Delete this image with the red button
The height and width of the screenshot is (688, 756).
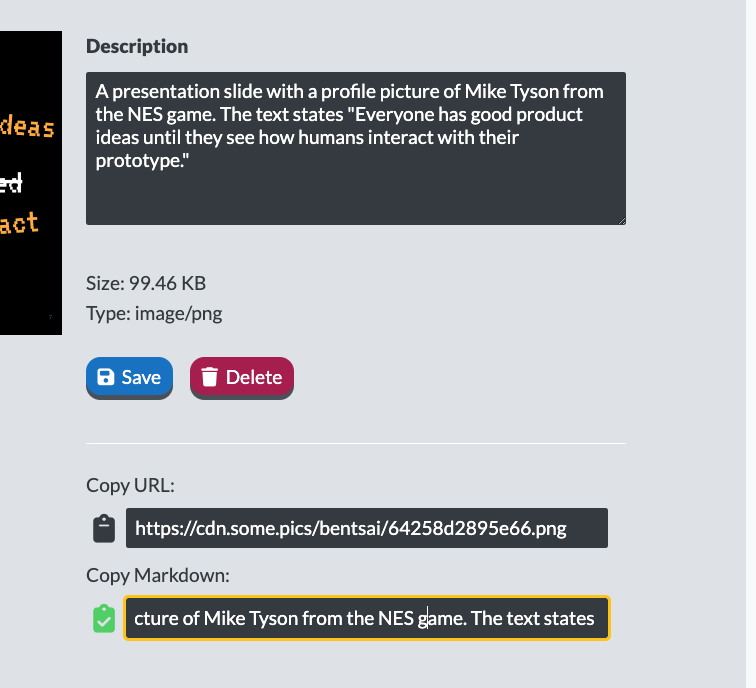coord(242,377)
